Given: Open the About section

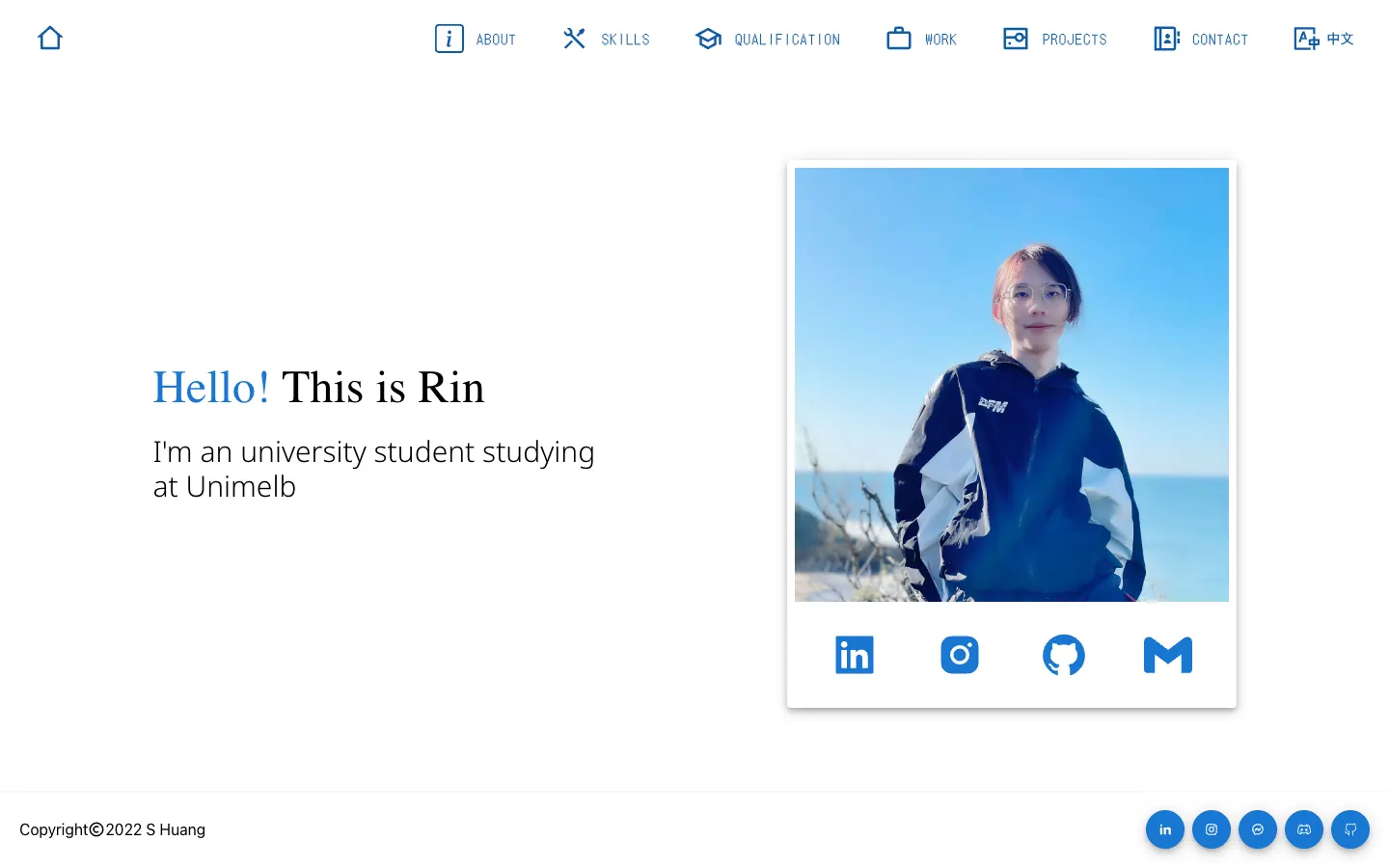Looking at the screenshot, I should click(x=476, y=39).
